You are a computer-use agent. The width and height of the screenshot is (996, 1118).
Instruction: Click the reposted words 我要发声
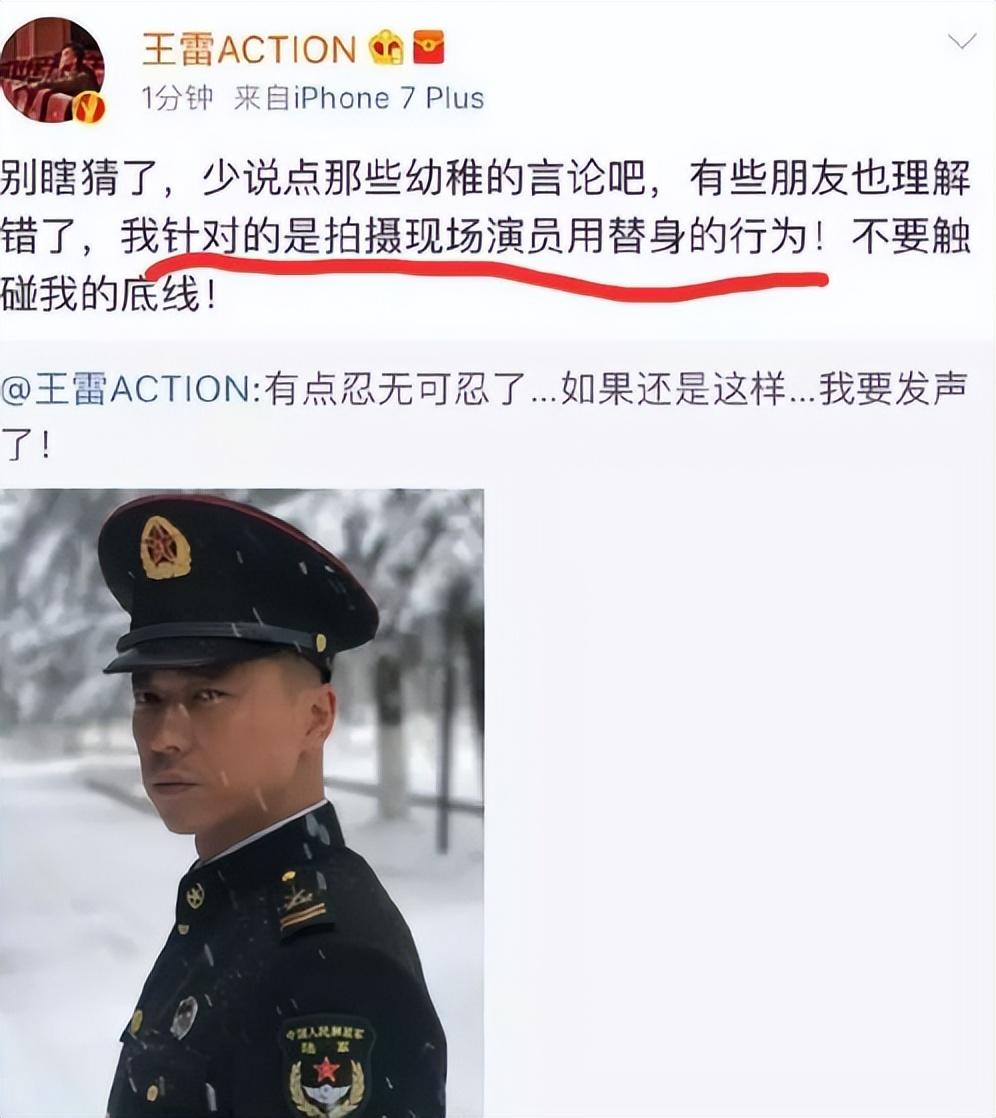click(x=893, y=389)
